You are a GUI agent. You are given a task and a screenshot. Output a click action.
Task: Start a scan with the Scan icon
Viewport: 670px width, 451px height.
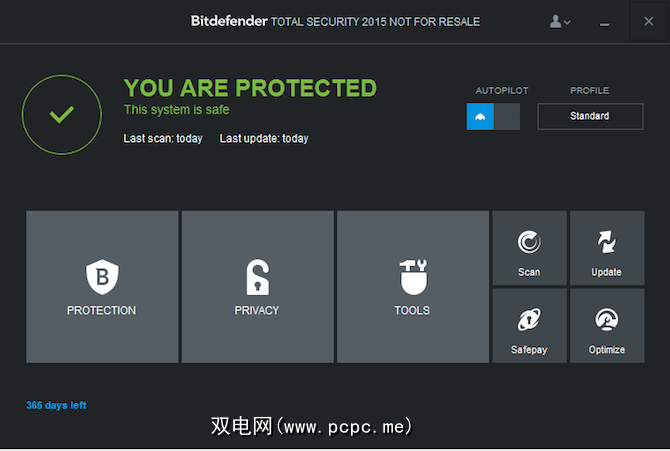(x=529, y=242)
